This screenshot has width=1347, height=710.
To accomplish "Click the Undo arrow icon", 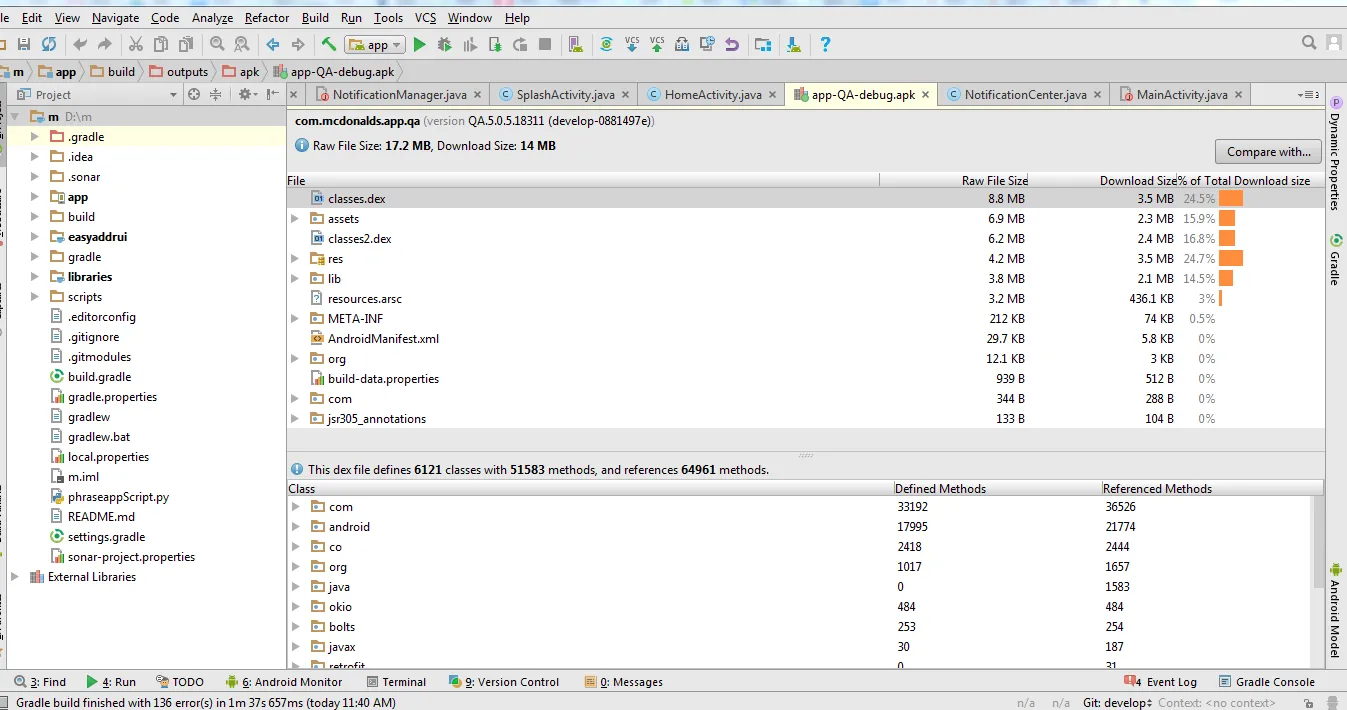I will click(x=80, y=44).
